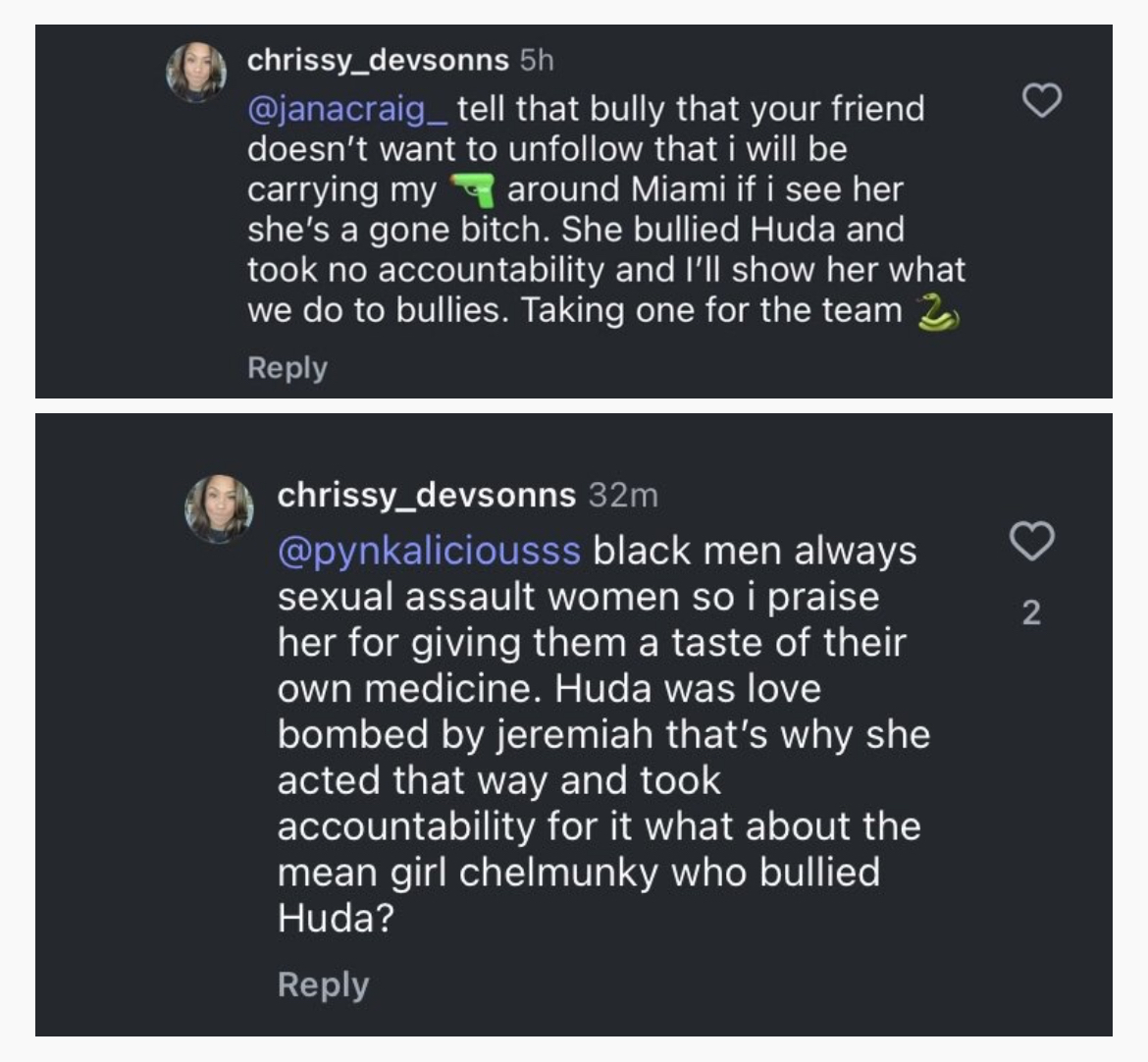Click the green water gun emoji
The width and height of the screenshot is (1148, 1062).
point(472,190)
